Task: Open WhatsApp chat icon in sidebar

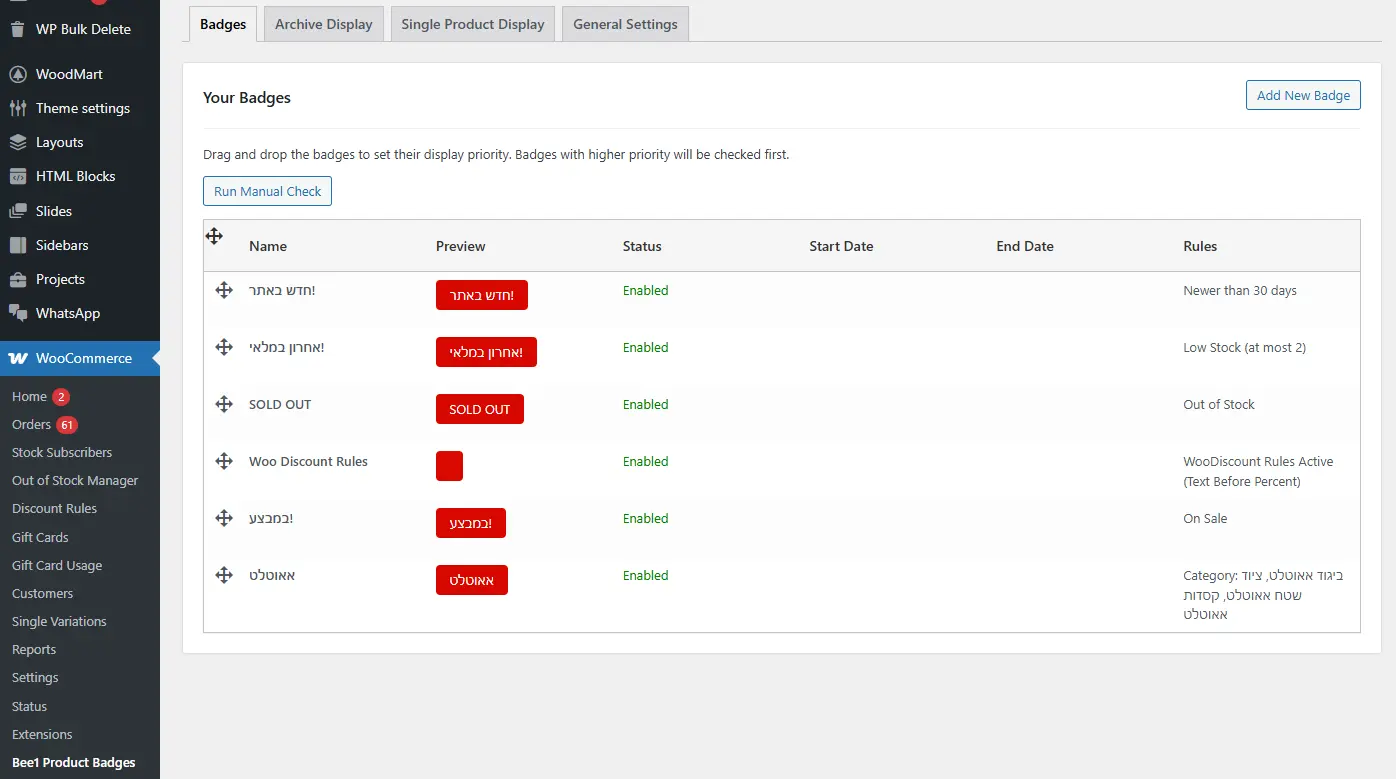Action: point(18,314)
